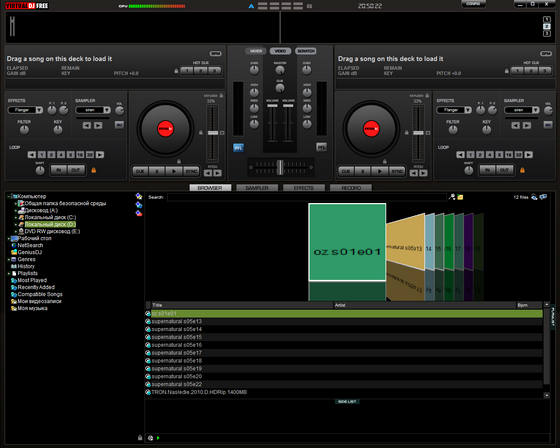This screenshot has height=448, width=560.
Task: Toggle left deck PFL headphone button
Action: coord(238,148)
